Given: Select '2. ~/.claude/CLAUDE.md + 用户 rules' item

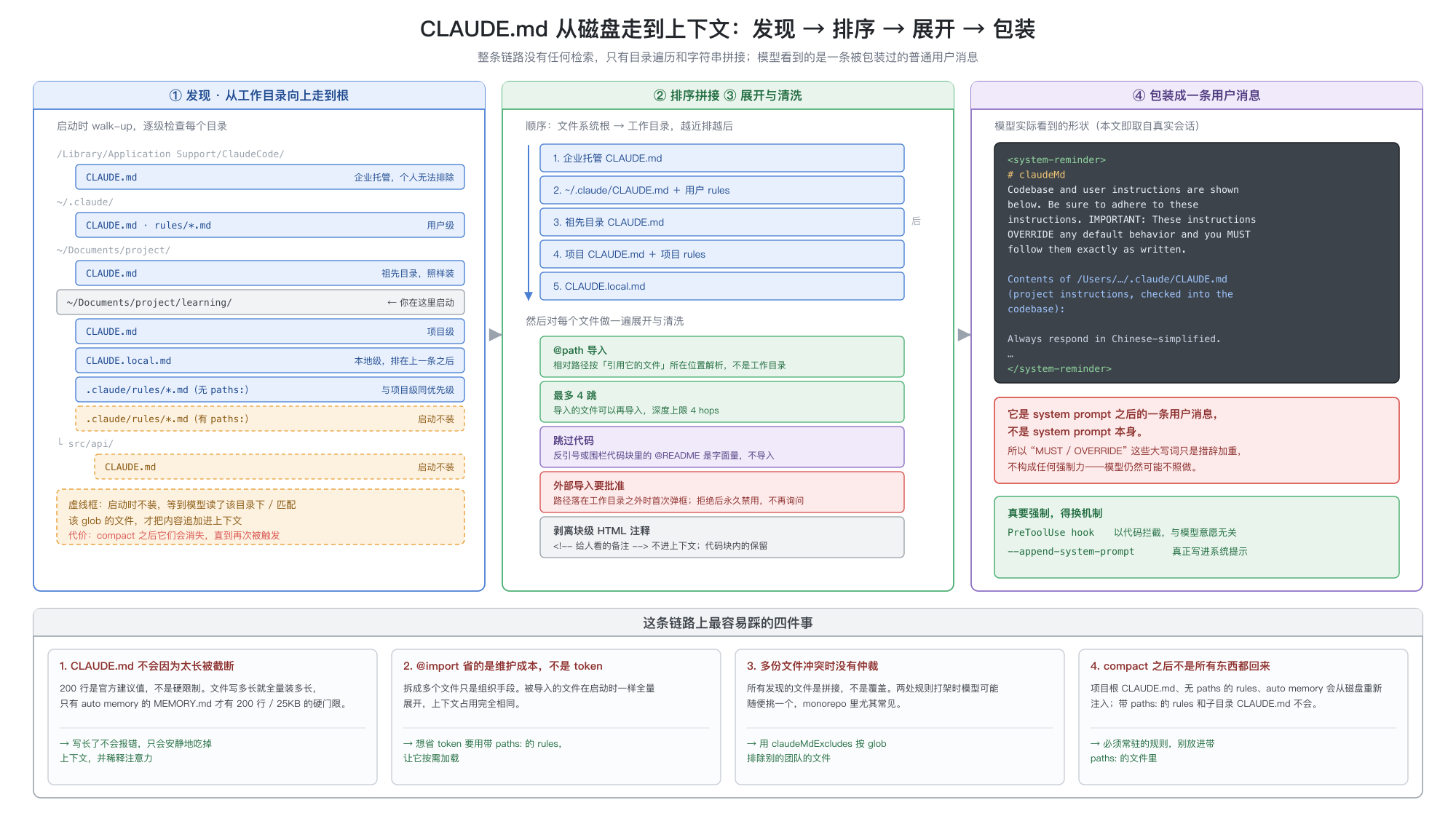Looking at the screenshot, I should pos(722,190).
